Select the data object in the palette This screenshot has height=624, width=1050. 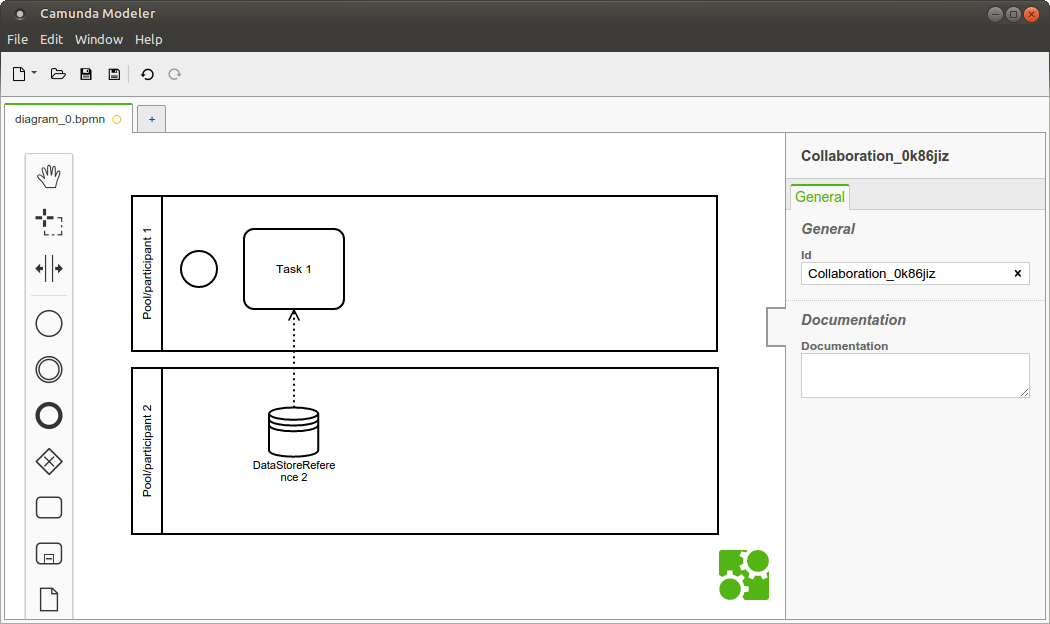(49, 599)
